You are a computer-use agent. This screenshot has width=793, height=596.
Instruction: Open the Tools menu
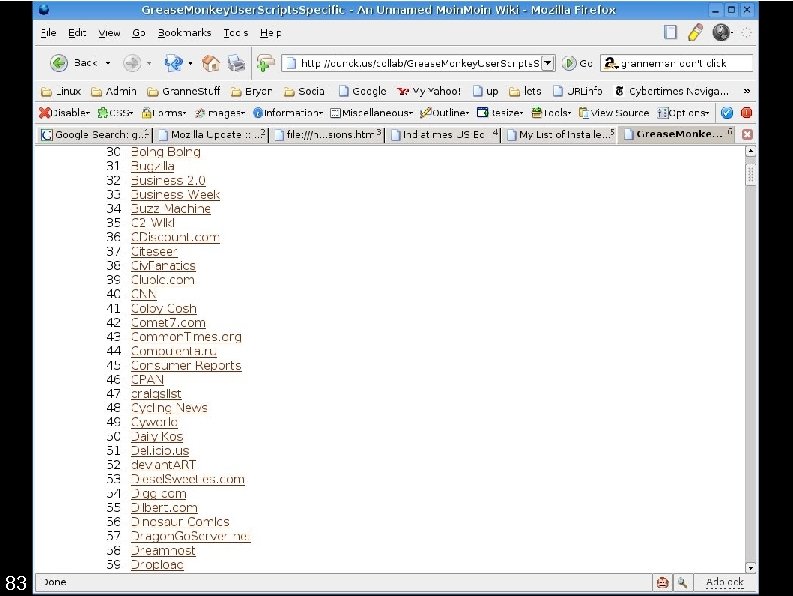tap(236, 33)
